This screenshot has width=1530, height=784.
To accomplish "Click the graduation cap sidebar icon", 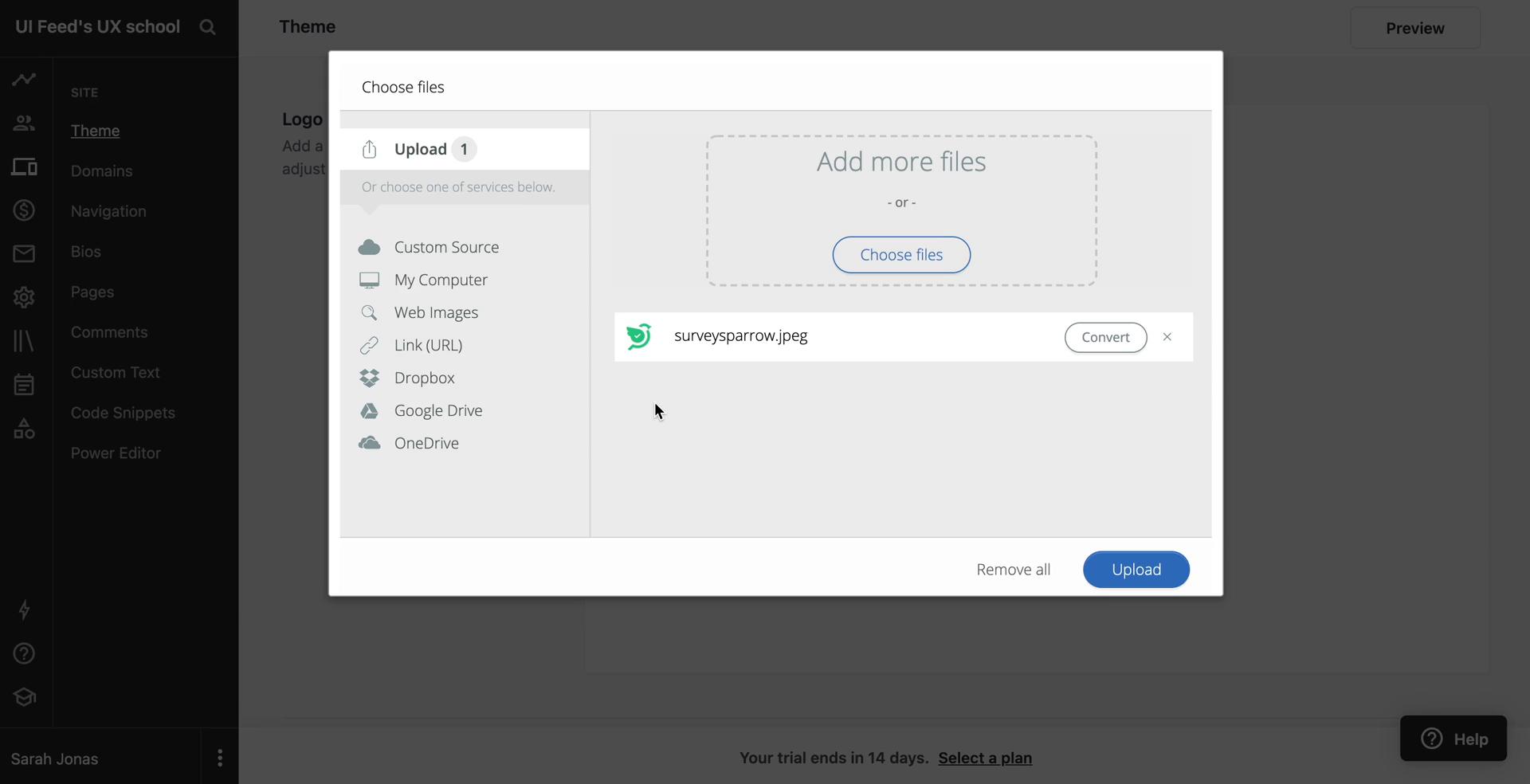I will pos(24,697).
